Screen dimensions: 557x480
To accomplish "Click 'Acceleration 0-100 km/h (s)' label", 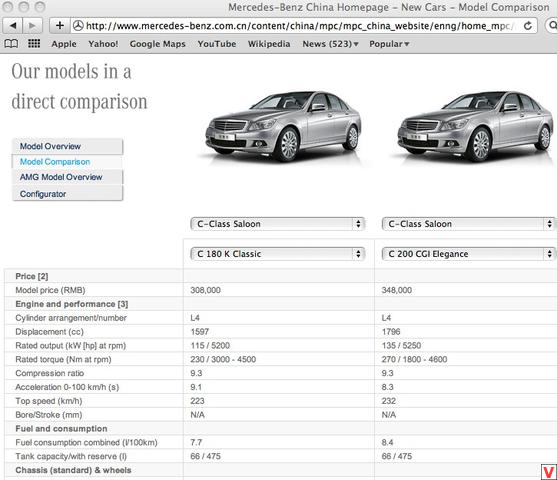I will (67, 387).
